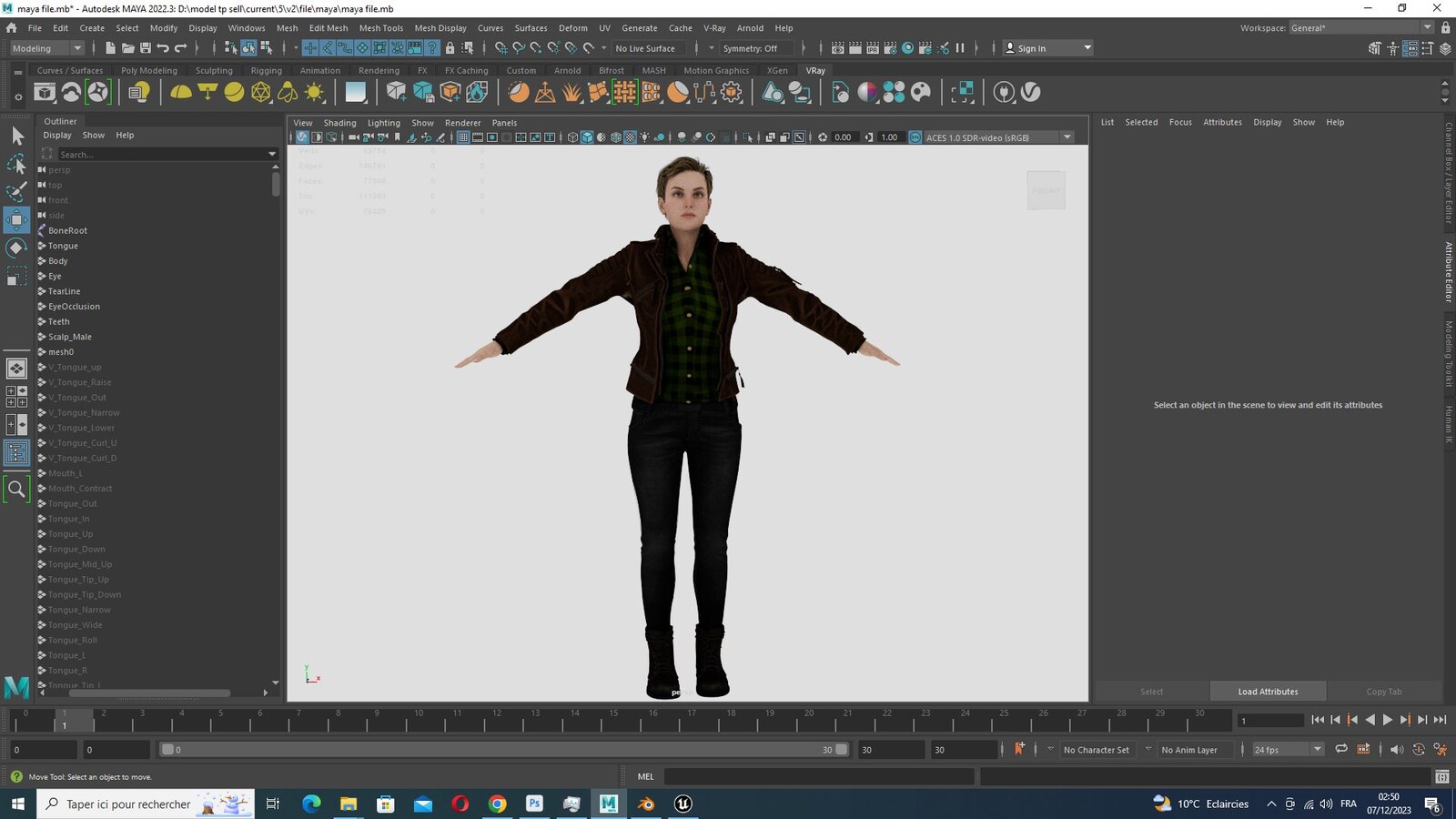Switch to the Poly Modeling shelf tab
The height and width of the screenshot is (819, 1456).
coord(148,70)
